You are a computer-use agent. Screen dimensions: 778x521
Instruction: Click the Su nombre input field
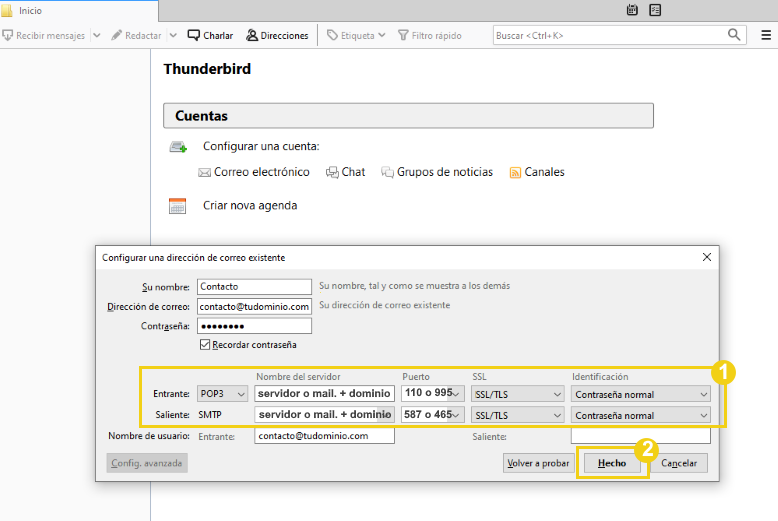tap(254, 287)
